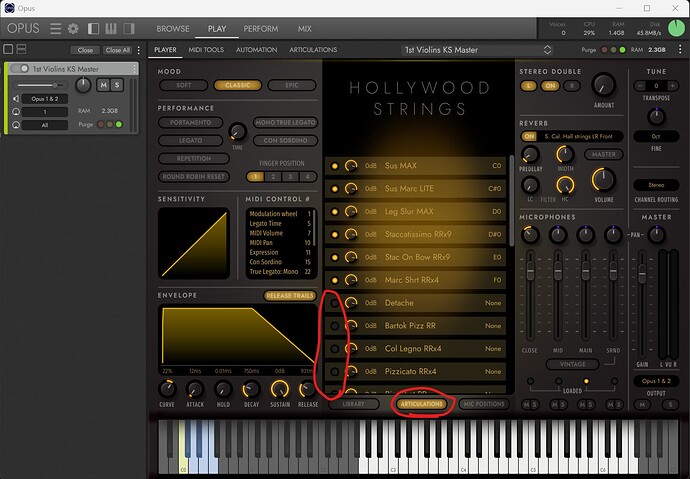Adjust the master GAIN fader
This screenshot has height=479, width=690.
click(642, 274)
